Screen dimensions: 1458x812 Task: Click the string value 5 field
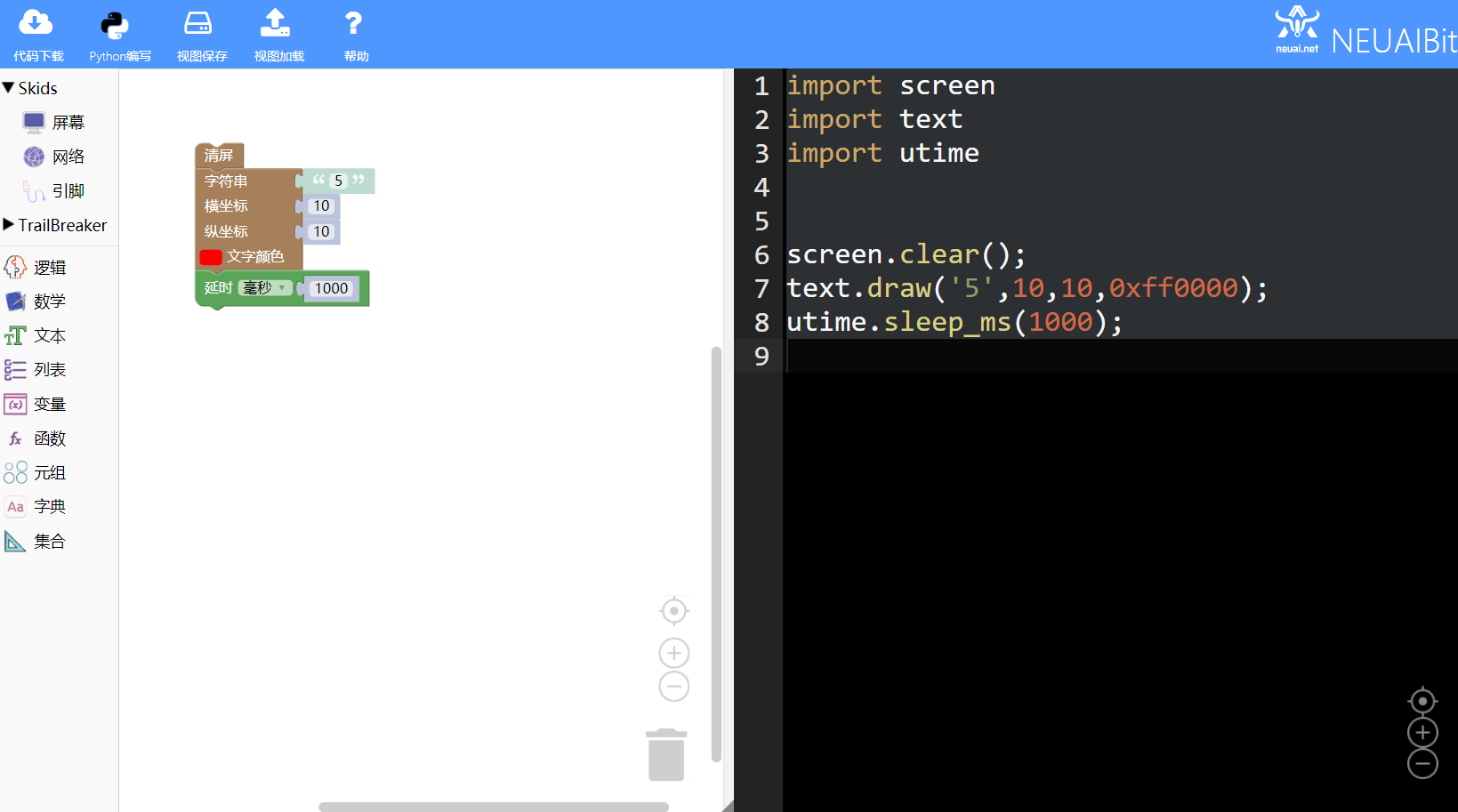pos(338,181)
